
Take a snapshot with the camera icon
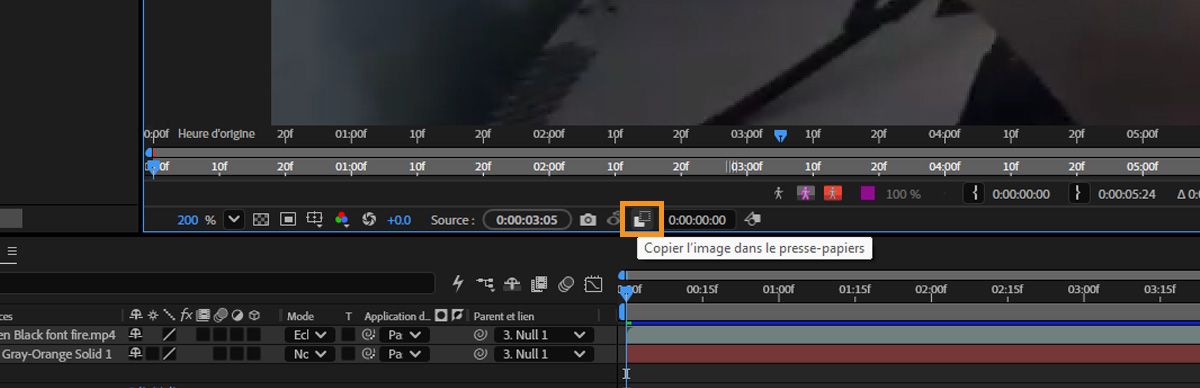point(589,219)
